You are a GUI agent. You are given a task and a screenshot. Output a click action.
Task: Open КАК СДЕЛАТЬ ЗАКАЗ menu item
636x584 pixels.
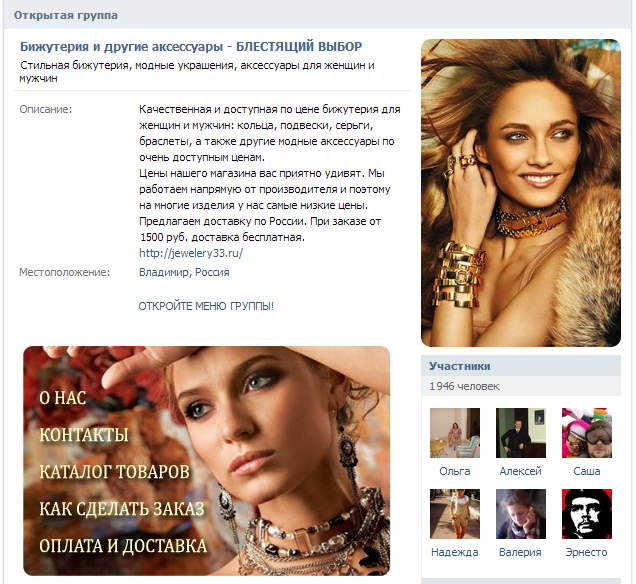122,509
